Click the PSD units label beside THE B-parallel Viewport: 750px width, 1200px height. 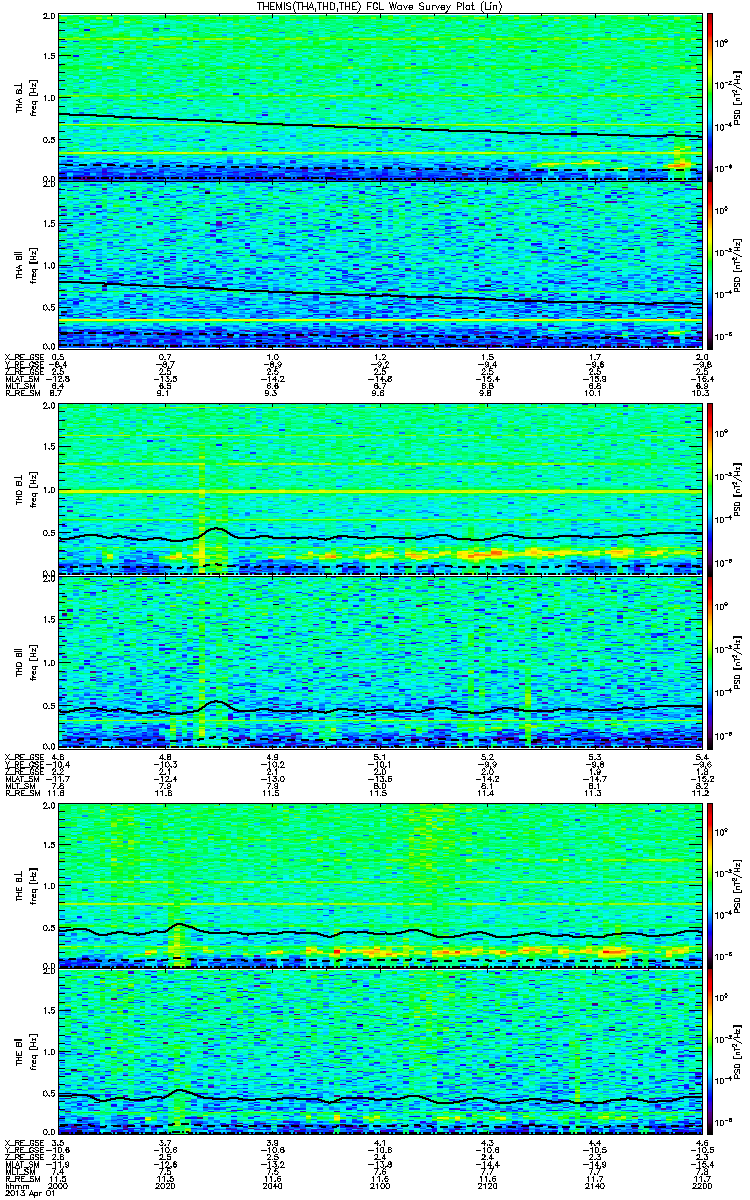(x=737, y=1051)
